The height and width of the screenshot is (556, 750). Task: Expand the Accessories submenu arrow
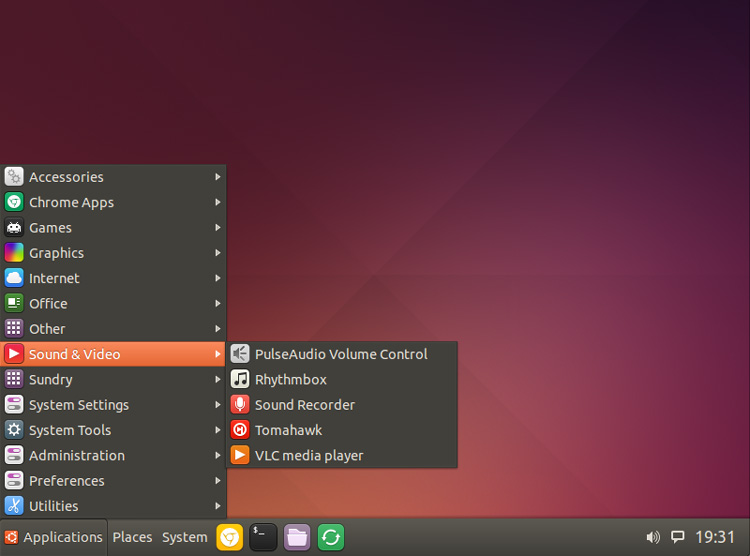[x=218, y=177]
